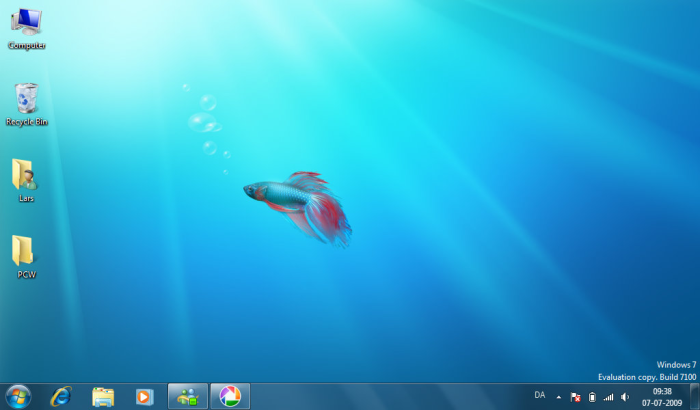Open the speaker volume control icon
The height and width of the screenshot is (410, 700).
tap(625, 397)
